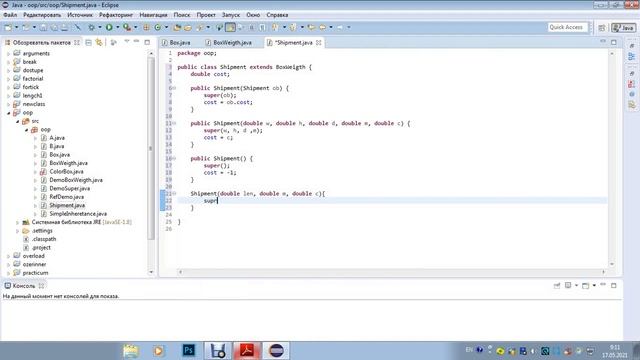Open the Declaration icon in right trim
The height and width of the screenshot is (360, 640).
tap(632, 105)
